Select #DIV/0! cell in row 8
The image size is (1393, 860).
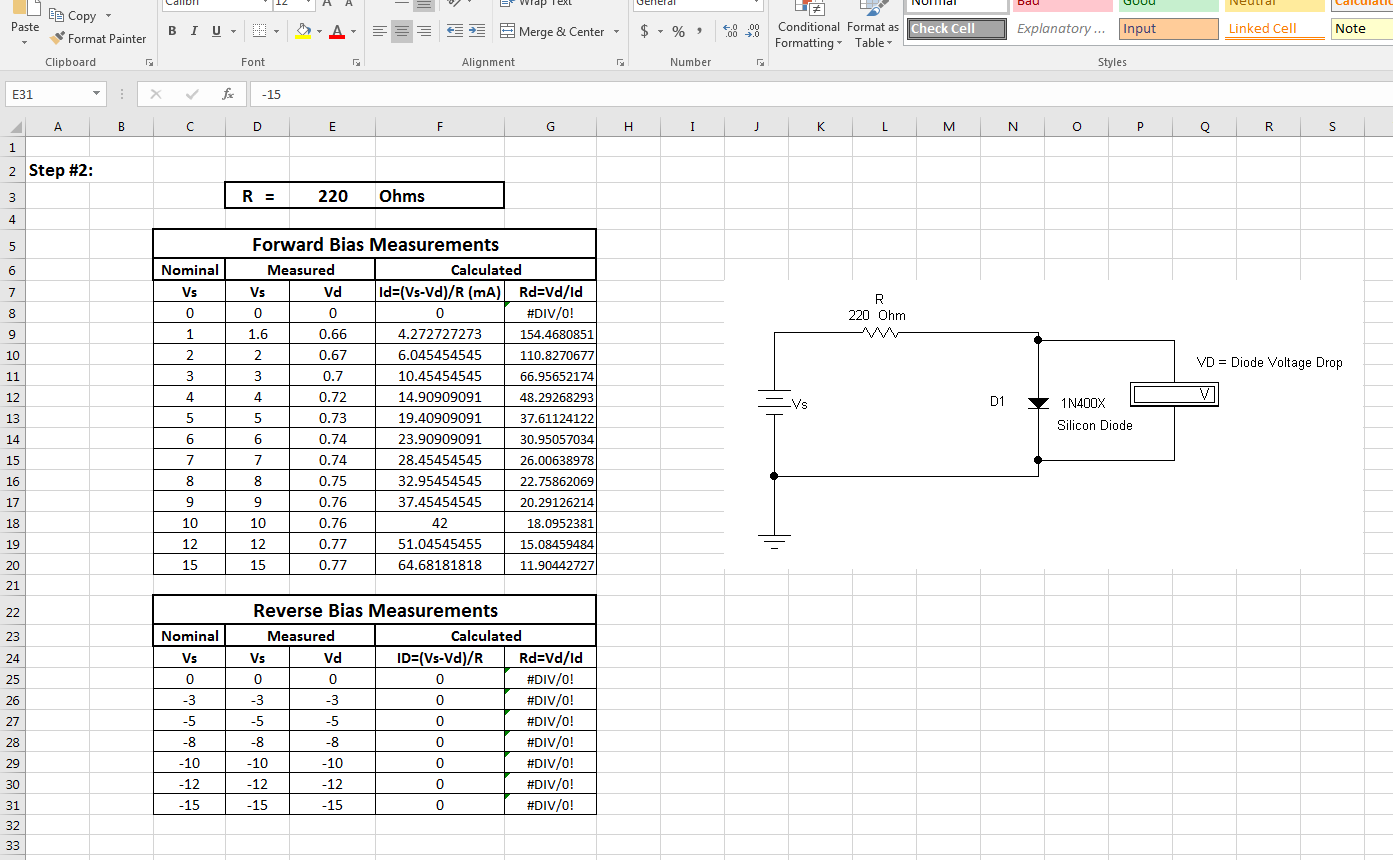(x=551, y=313)
